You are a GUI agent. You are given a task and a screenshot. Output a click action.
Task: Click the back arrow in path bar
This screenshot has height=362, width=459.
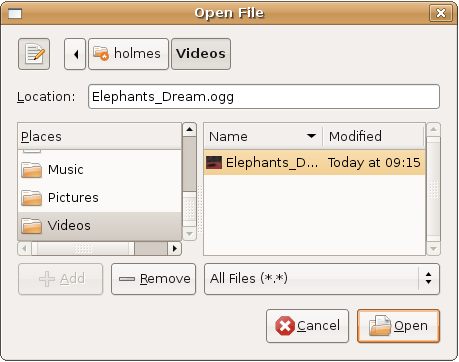coord(75,54)
